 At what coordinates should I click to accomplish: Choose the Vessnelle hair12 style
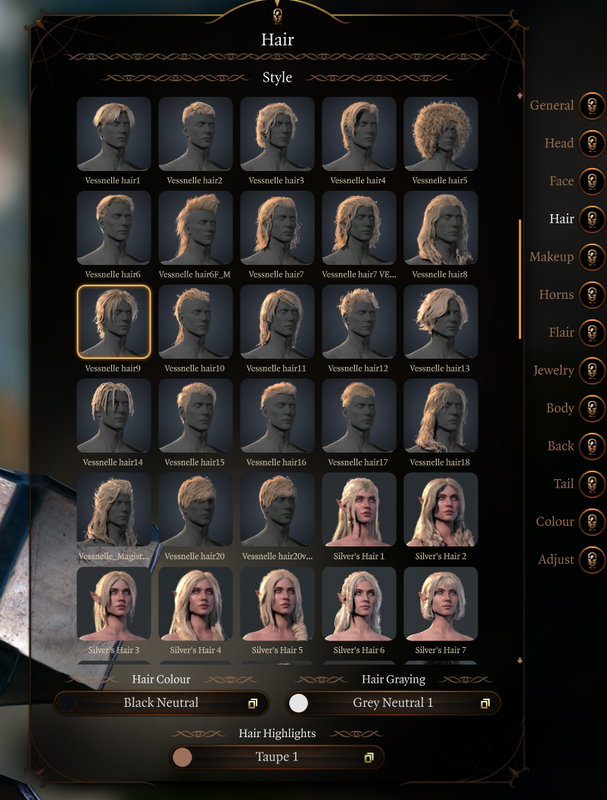(x=359, y=322)
